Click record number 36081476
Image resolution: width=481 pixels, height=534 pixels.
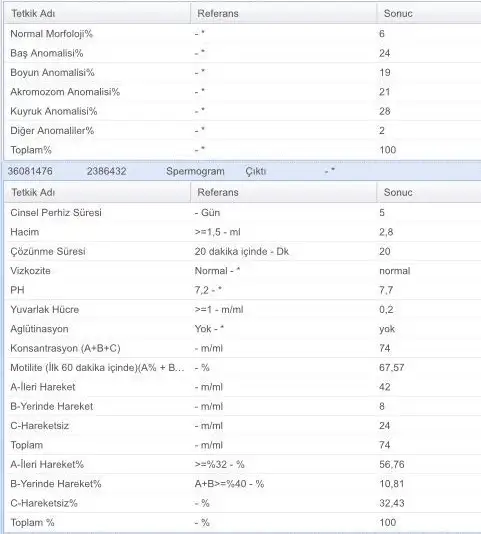point(30,171)
